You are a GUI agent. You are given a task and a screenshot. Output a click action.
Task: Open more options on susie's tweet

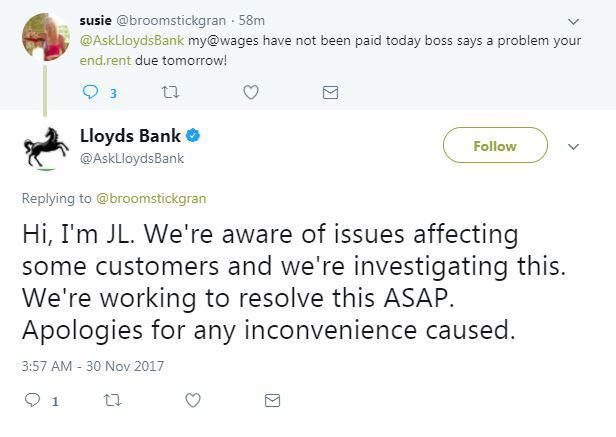coord(574,21)
